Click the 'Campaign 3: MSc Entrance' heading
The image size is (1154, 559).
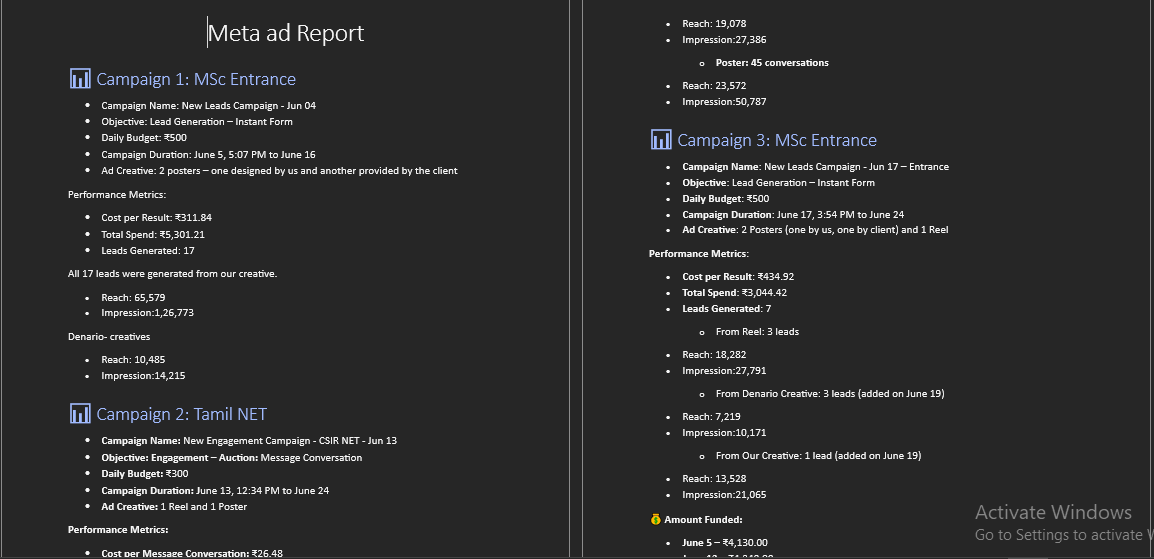click(x=776, y=140)
